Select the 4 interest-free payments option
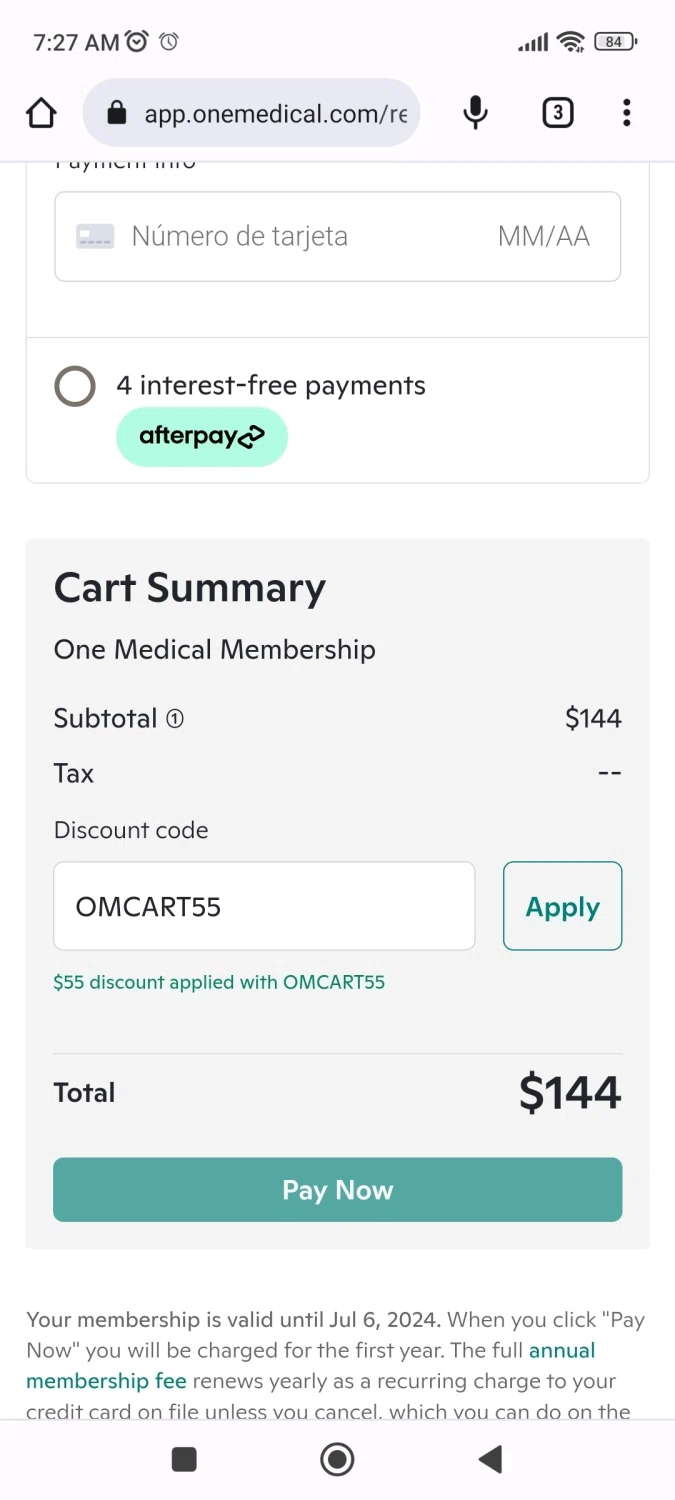This screenshot has width=675, height=1500. click(x=75, y=386)
